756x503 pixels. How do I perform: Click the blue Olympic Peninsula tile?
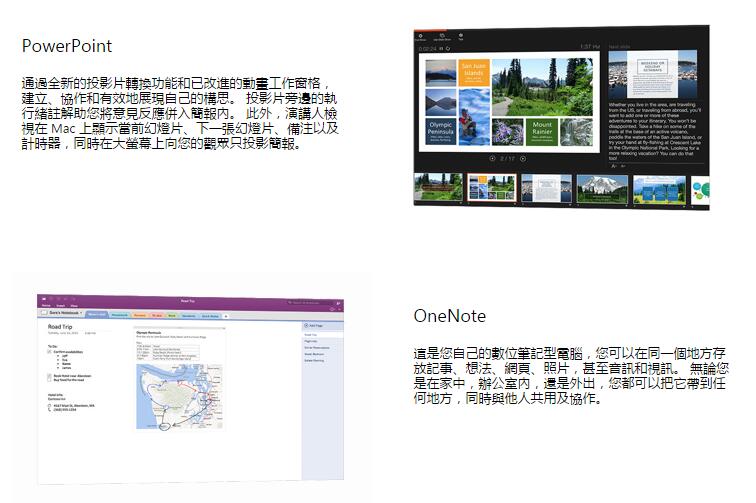point(440,131)
